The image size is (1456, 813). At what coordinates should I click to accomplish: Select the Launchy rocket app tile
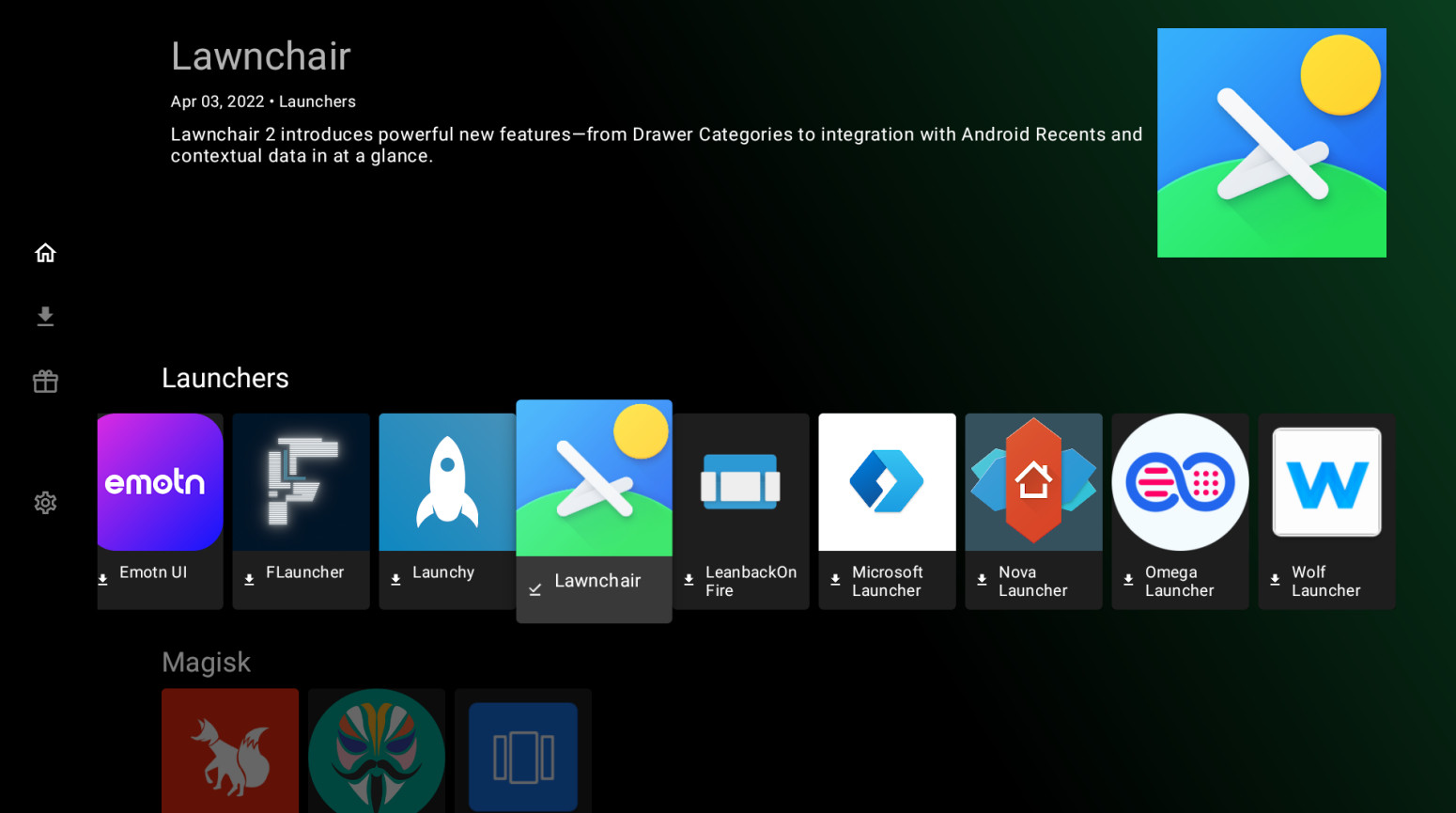[x=447, y=510]
